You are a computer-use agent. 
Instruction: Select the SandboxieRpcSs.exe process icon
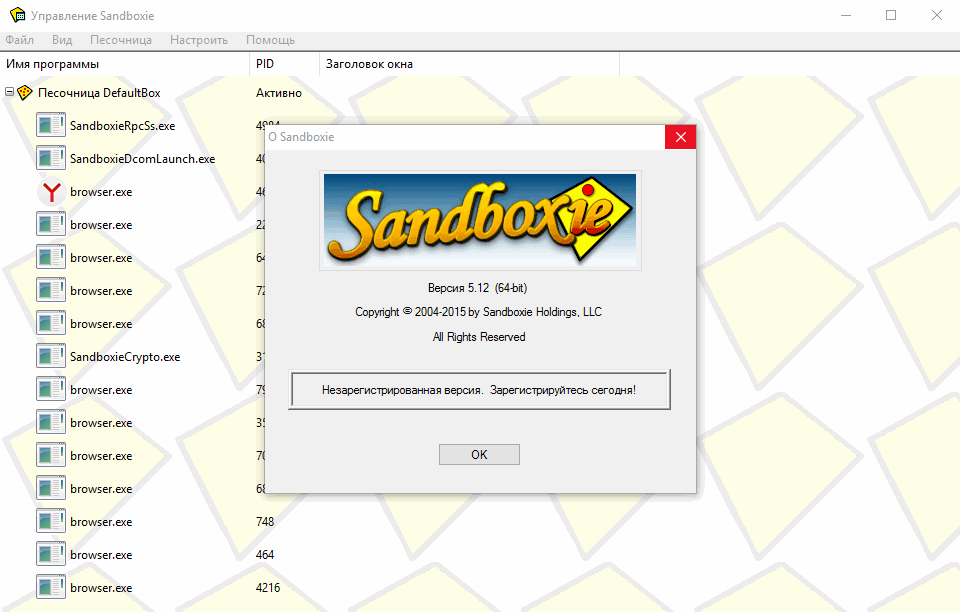coord(51,125)
